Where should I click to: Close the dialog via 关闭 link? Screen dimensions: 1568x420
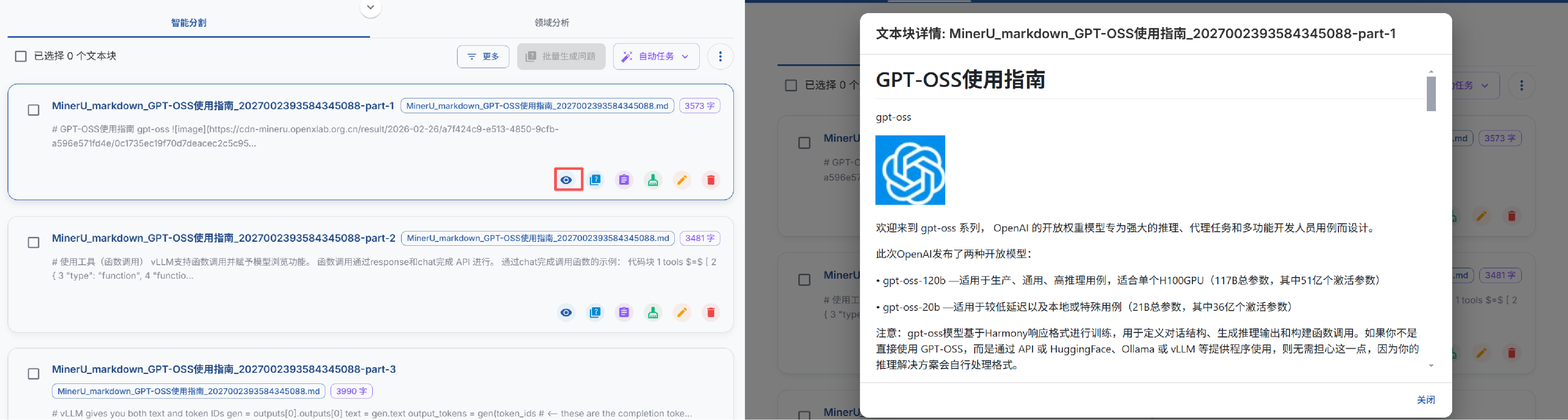(1427, 399)
